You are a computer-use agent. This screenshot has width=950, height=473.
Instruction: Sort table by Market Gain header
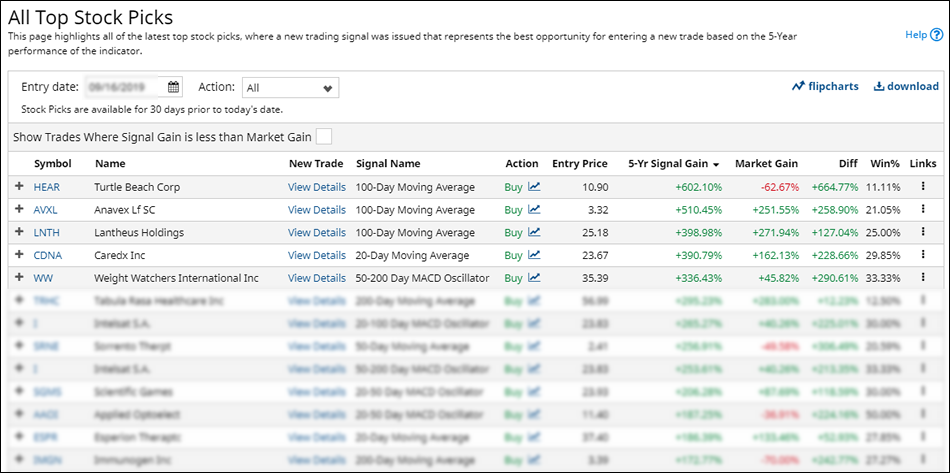(766, 164)
